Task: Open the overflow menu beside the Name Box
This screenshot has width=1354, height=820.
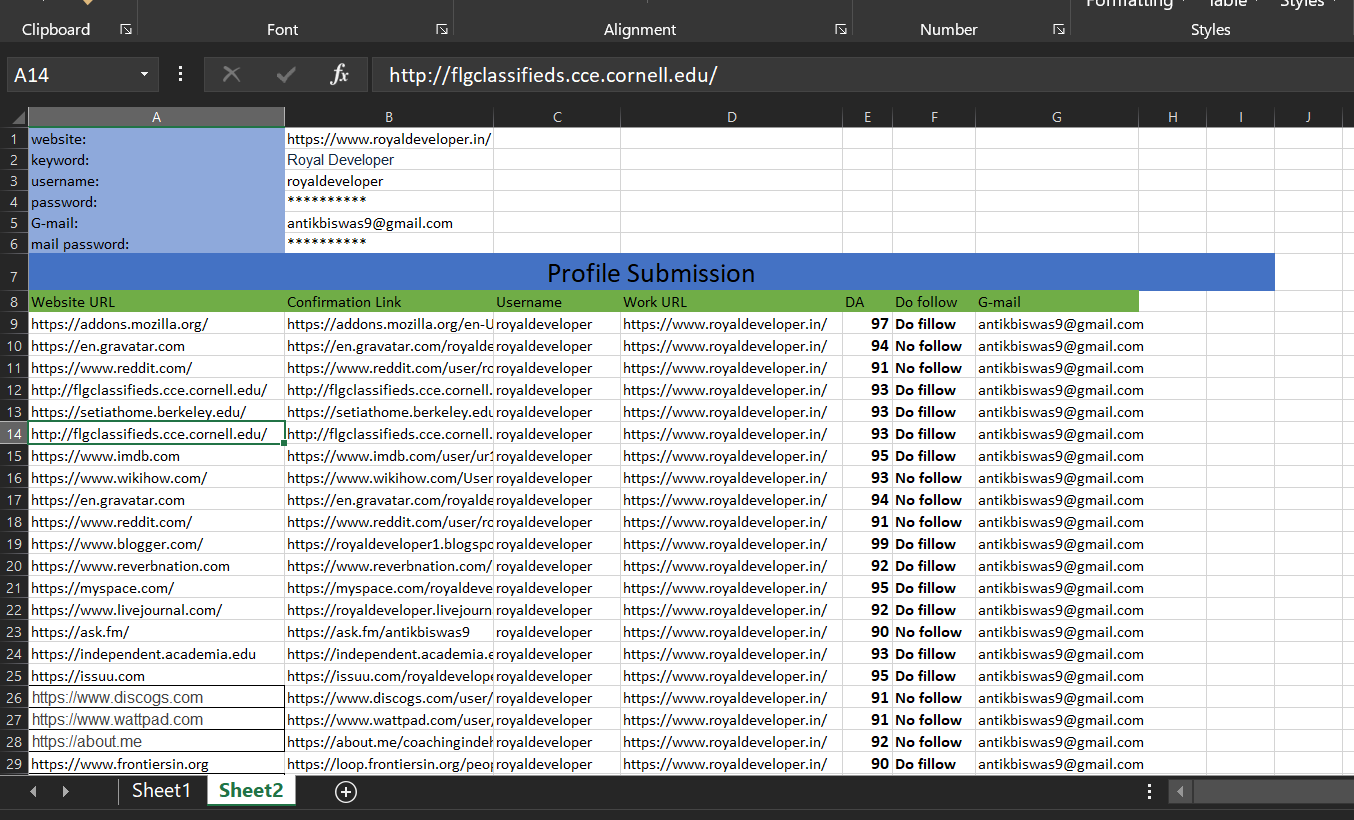Action: coord(180,74)
